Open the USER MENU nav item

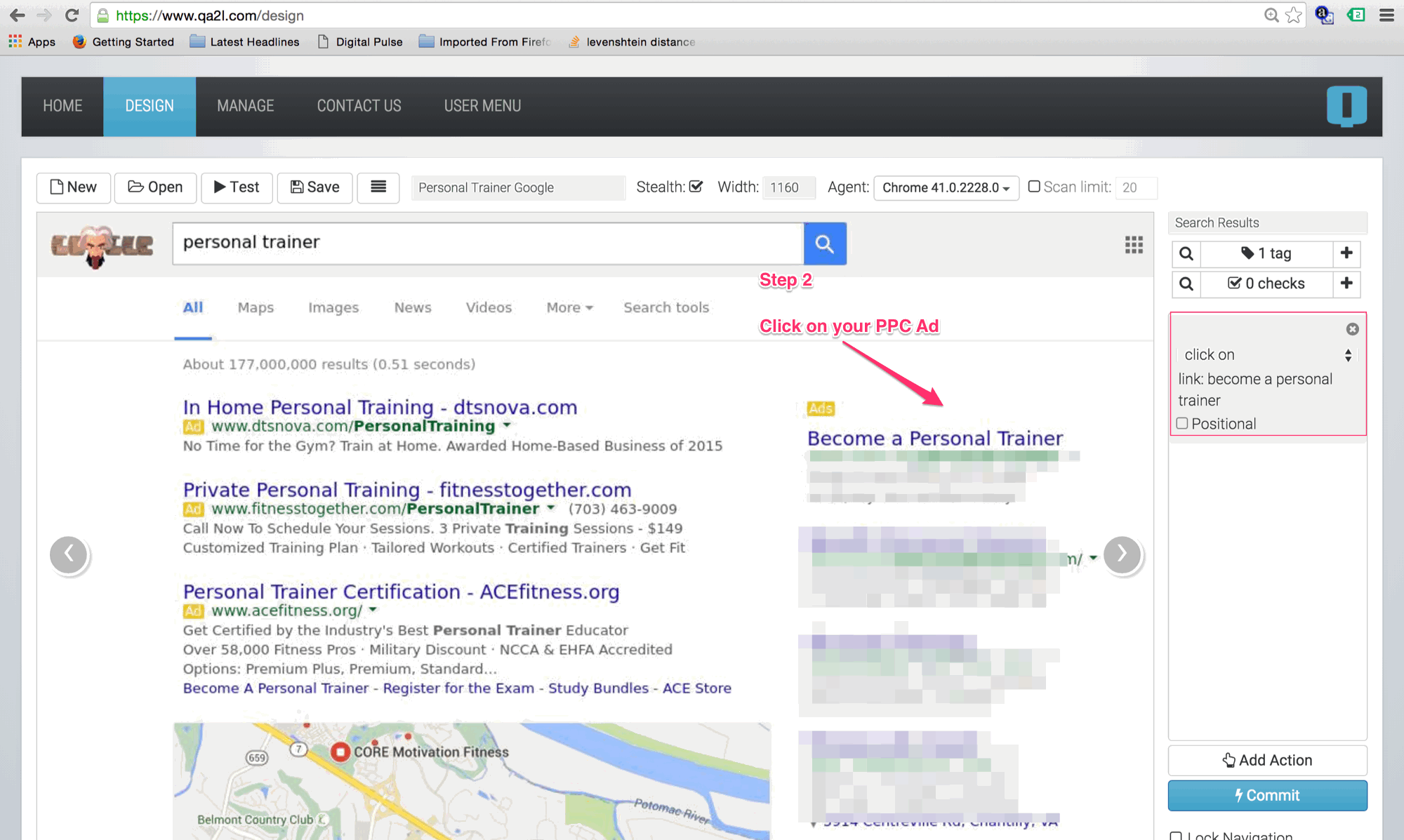pos(482,106)
